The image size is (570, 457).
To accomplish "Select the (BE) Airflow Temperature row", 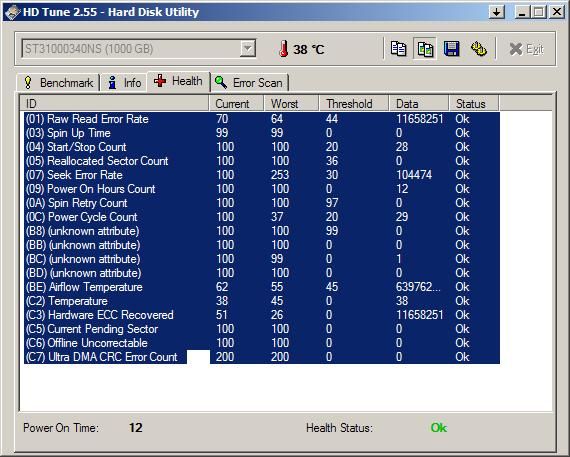I will [x=262, y=287].
